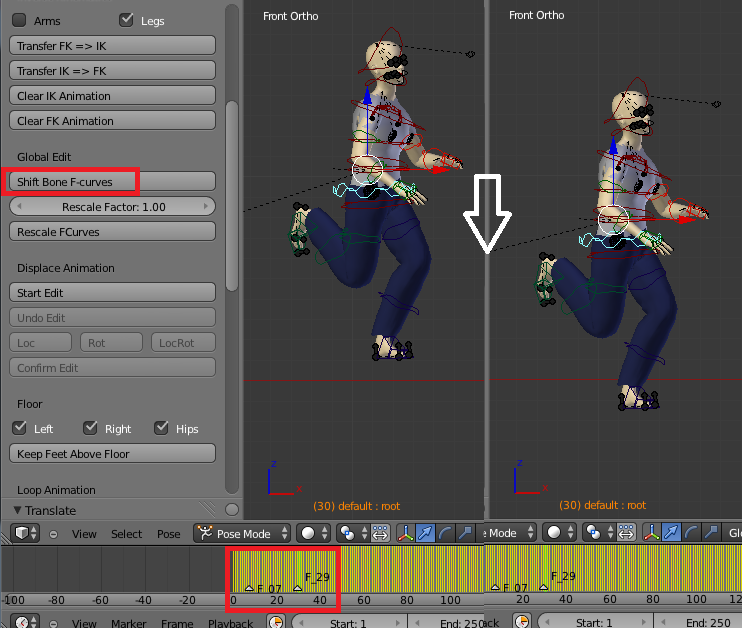Select scale manipulator in left viewport header

point(464,533)
